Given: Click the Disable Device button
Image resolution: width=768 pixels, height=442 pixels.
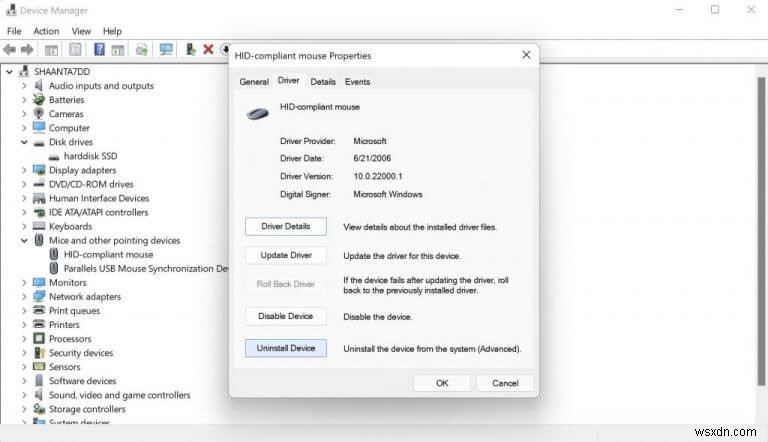Looking at the screenshot, I should coord(286,317).
